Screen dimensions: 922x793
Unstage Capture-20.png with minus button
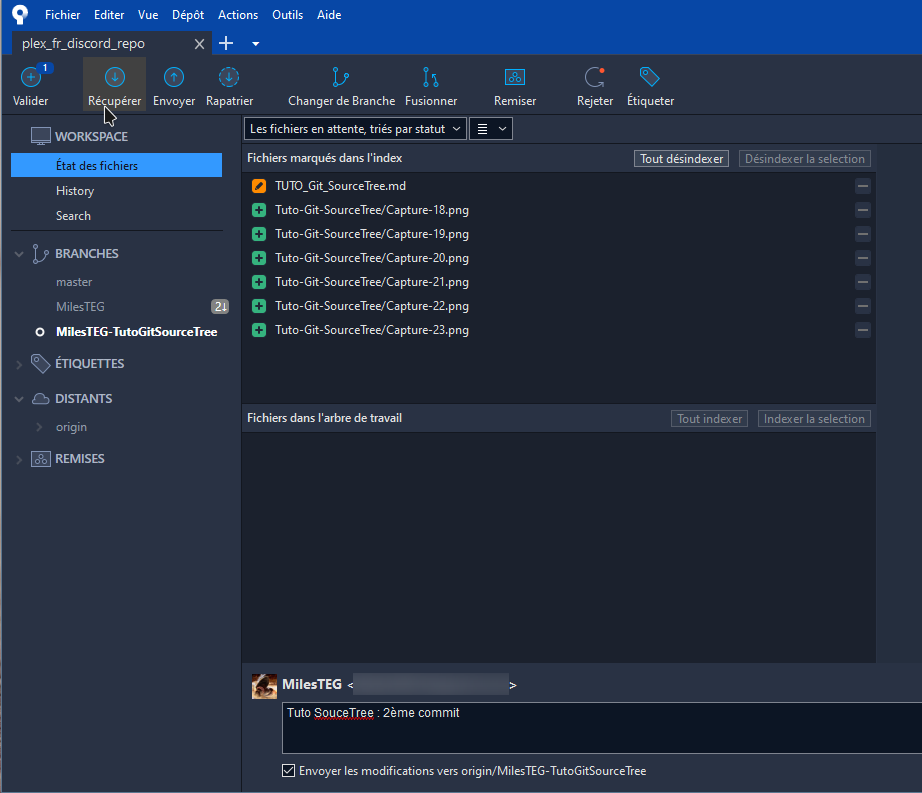pos(863,258)
